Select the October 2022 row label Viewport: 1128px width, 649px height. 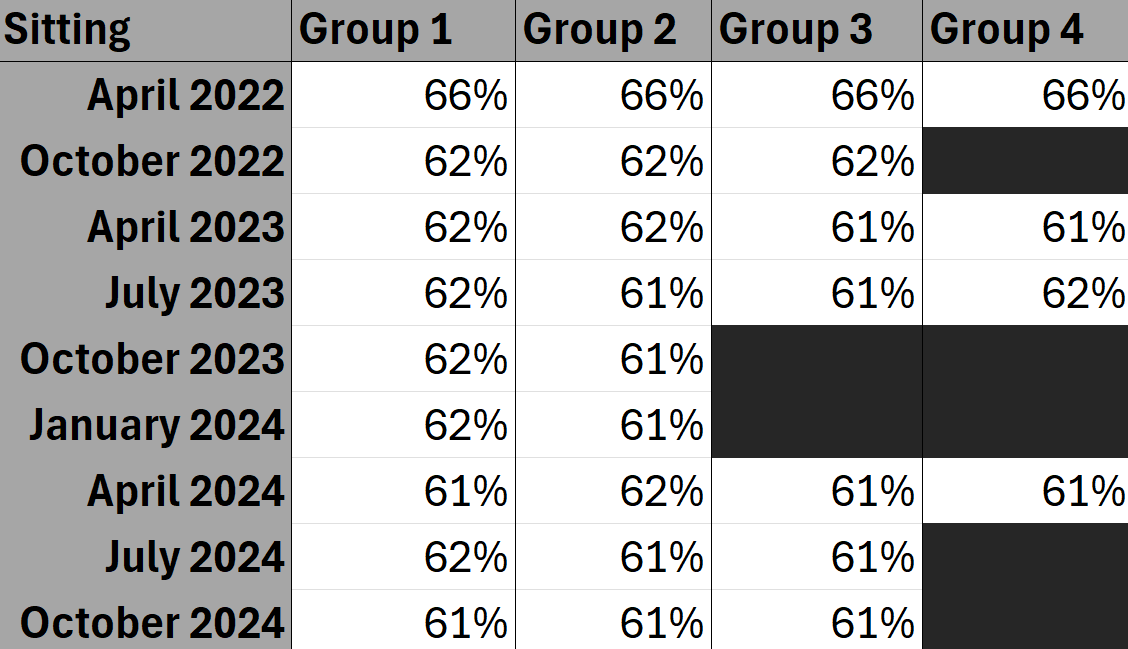(x=153, y=162)
